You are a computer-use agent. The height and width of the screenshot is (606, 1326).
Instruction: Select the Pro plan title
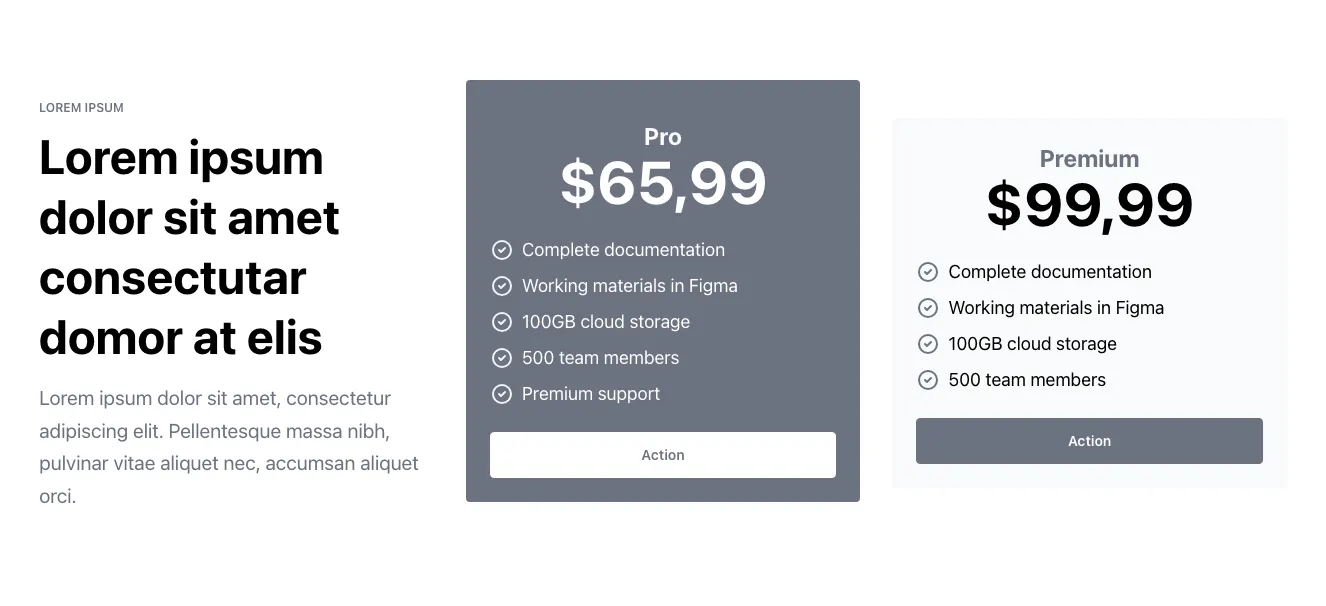(662, 137)
